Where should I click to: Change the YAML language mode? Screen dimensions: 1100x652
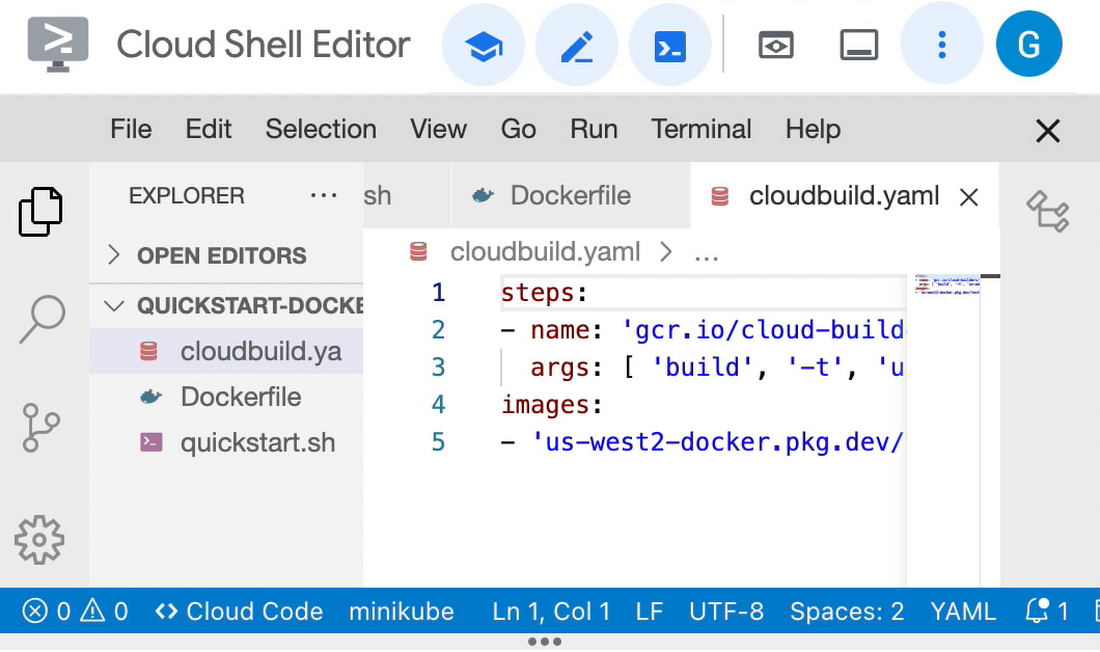tap(963, 611)
